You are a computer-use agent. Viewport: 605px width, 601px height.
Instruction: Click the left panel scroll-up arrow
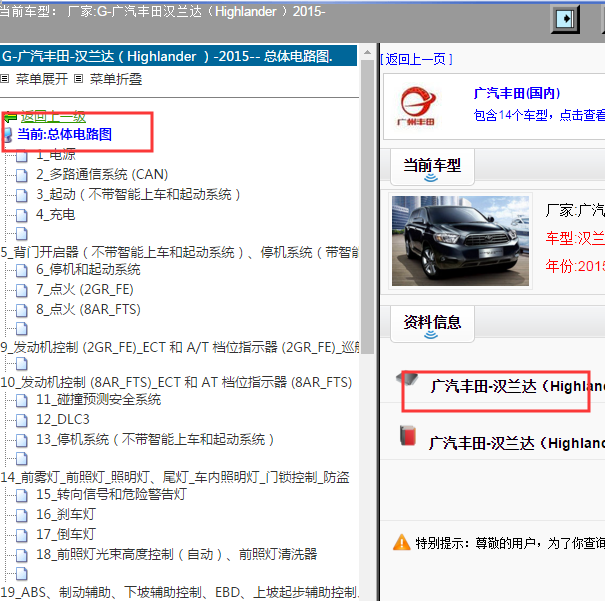(368, 52)
